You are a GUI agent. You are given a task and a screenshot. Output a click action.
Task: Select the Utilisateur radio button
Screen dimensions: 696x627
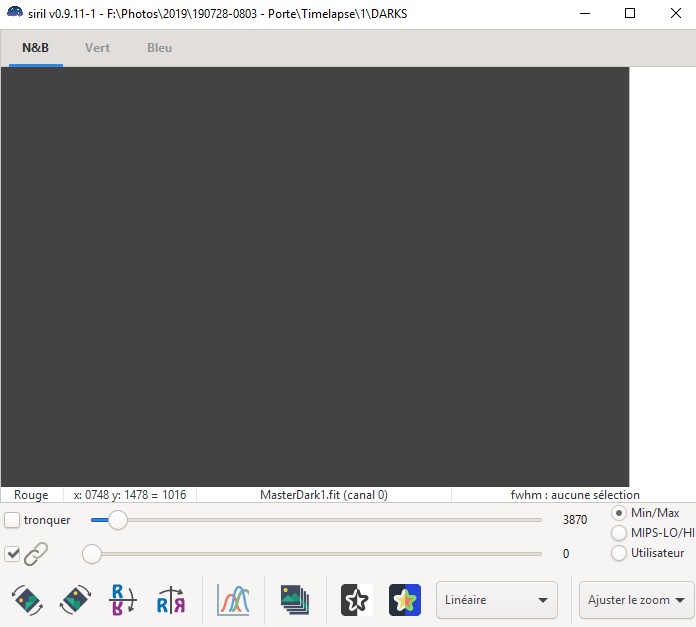click(x=619, y=553)
